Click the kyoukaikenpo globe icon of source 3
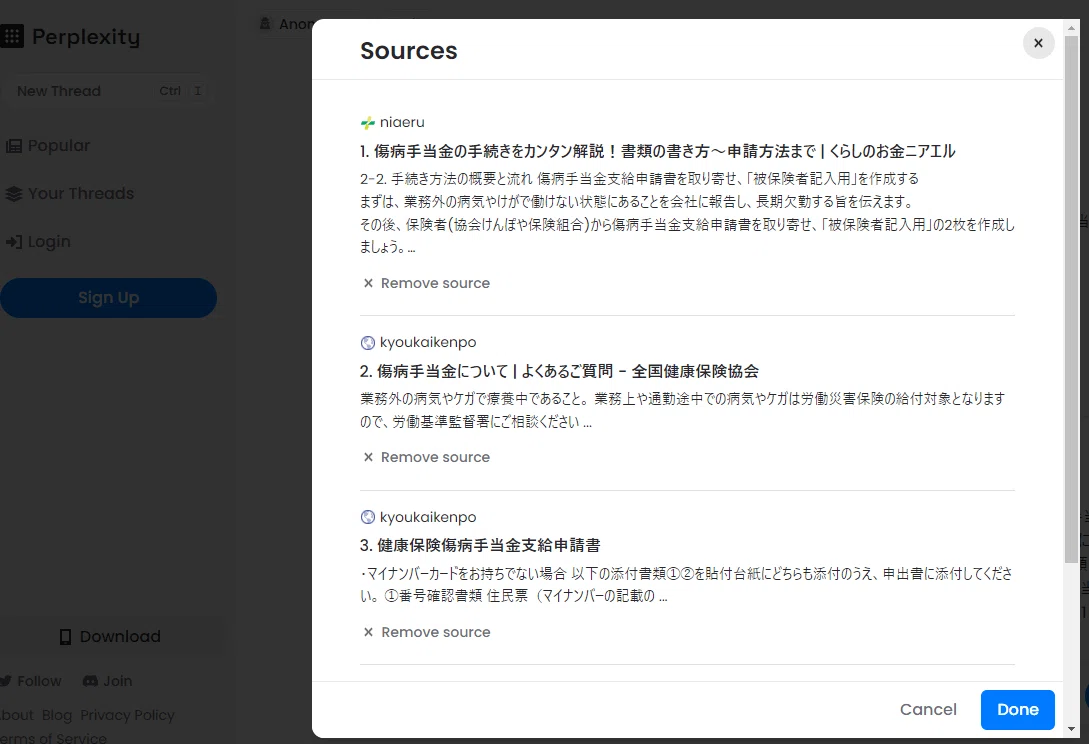1089x744 pixels. point(367,517)
